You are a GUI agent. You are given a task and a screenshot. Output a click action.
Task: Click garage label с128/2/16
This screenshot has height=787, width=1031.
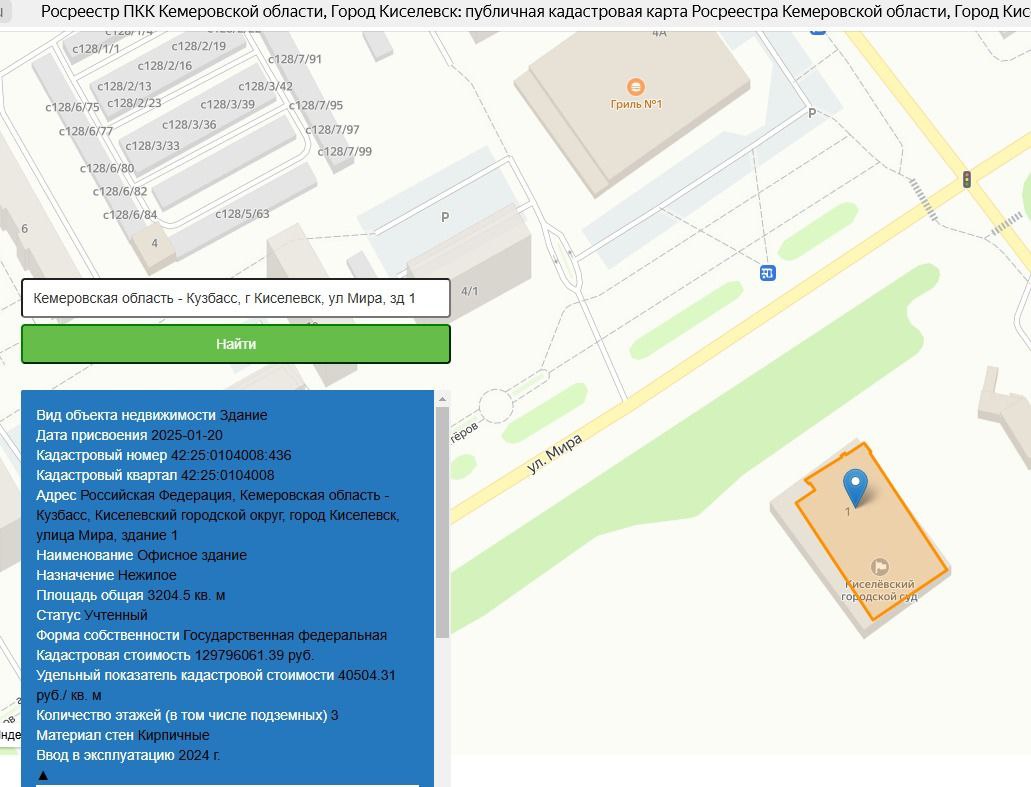165,66
